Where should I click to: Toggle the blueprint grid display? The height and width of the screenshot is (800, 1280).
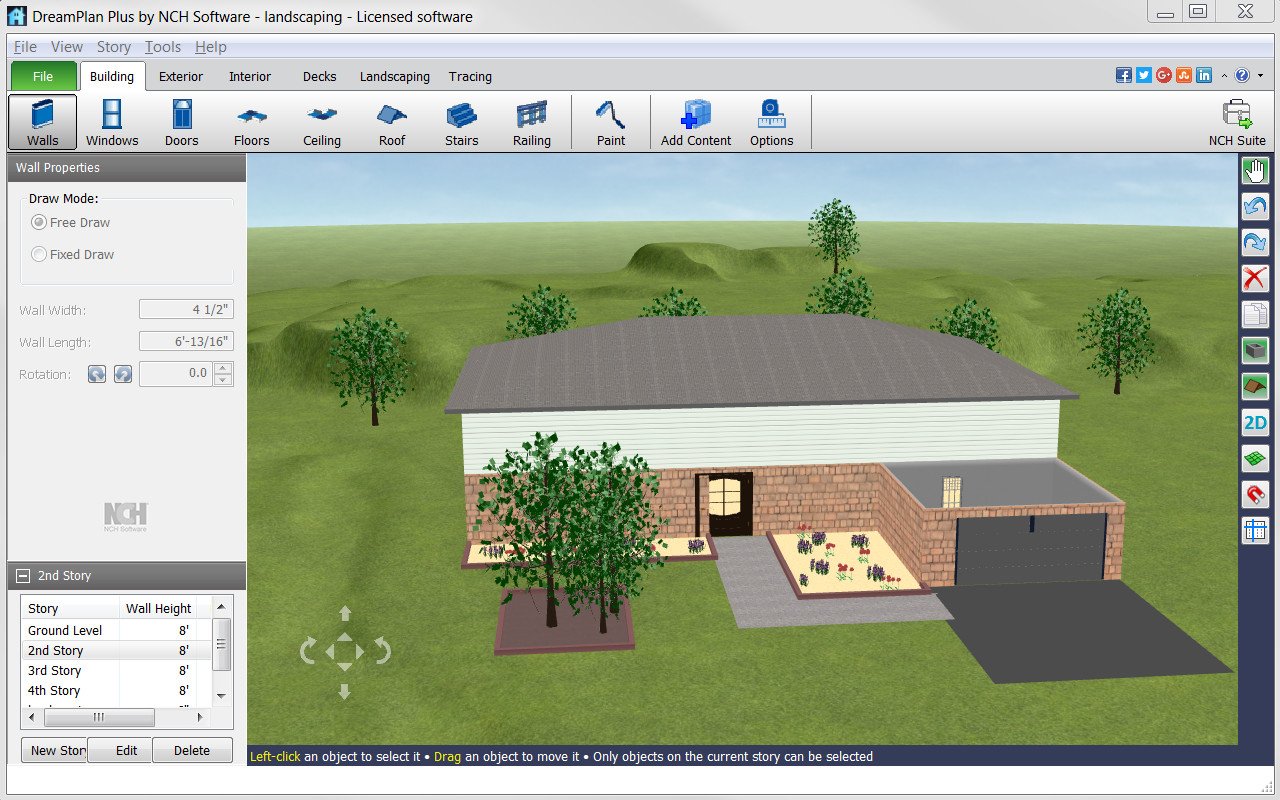[x=1255, y=531]
